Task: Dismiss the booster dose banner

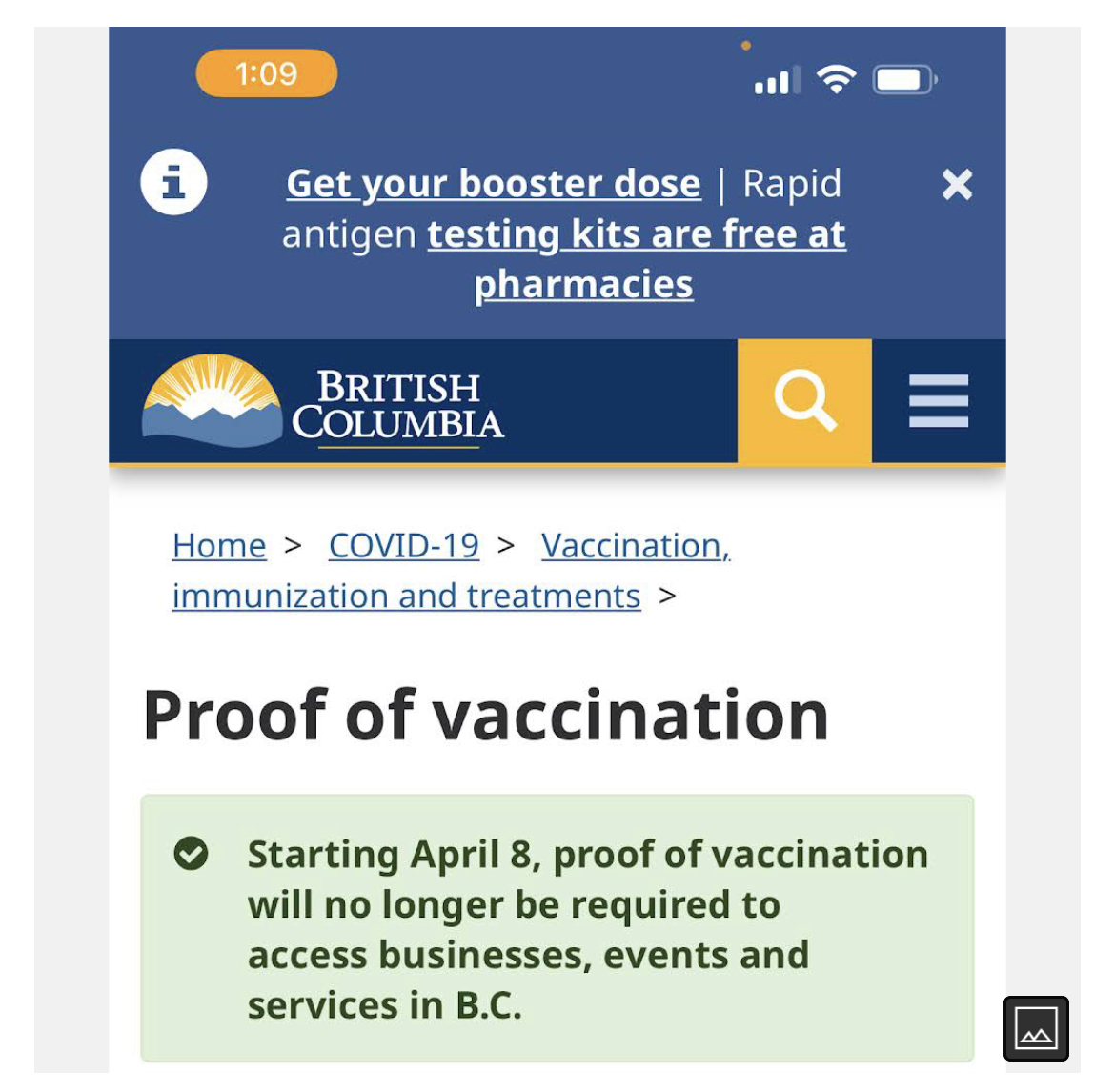Action: [x=957, y=184]
